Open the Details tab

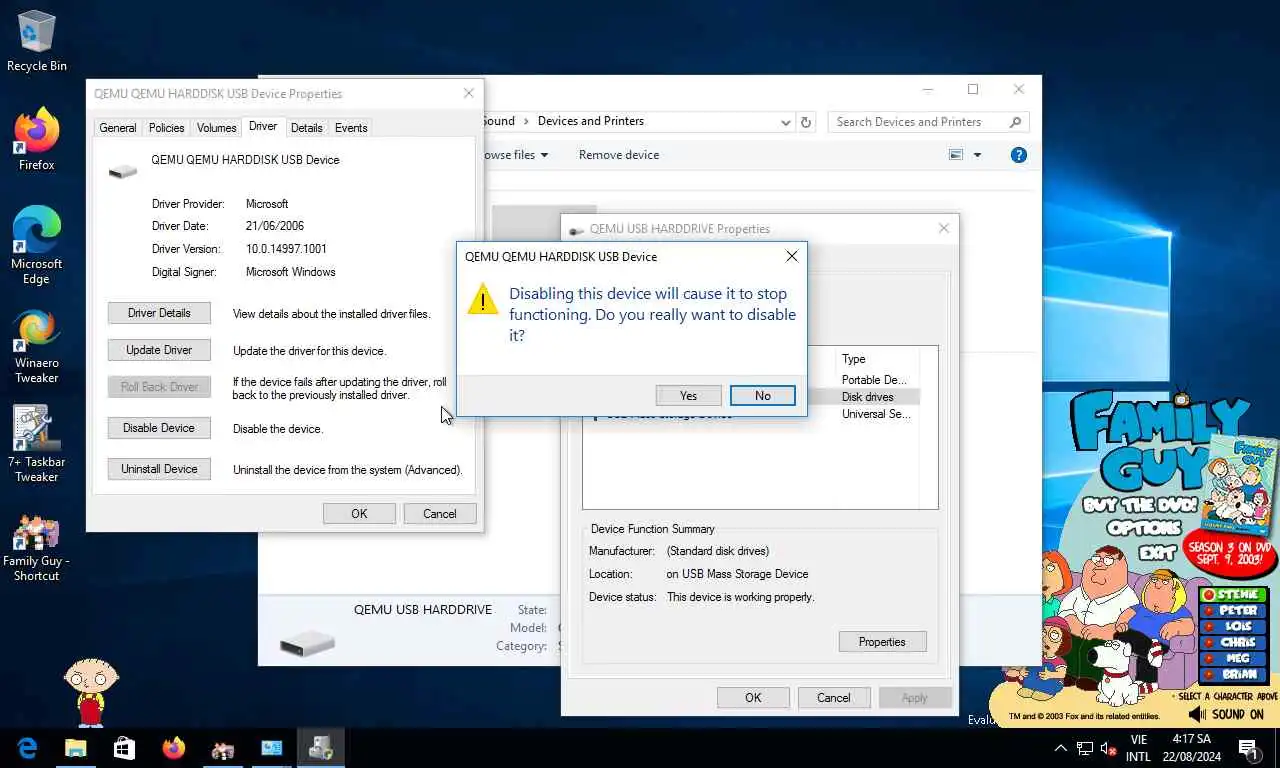click(x=307, y=128)
